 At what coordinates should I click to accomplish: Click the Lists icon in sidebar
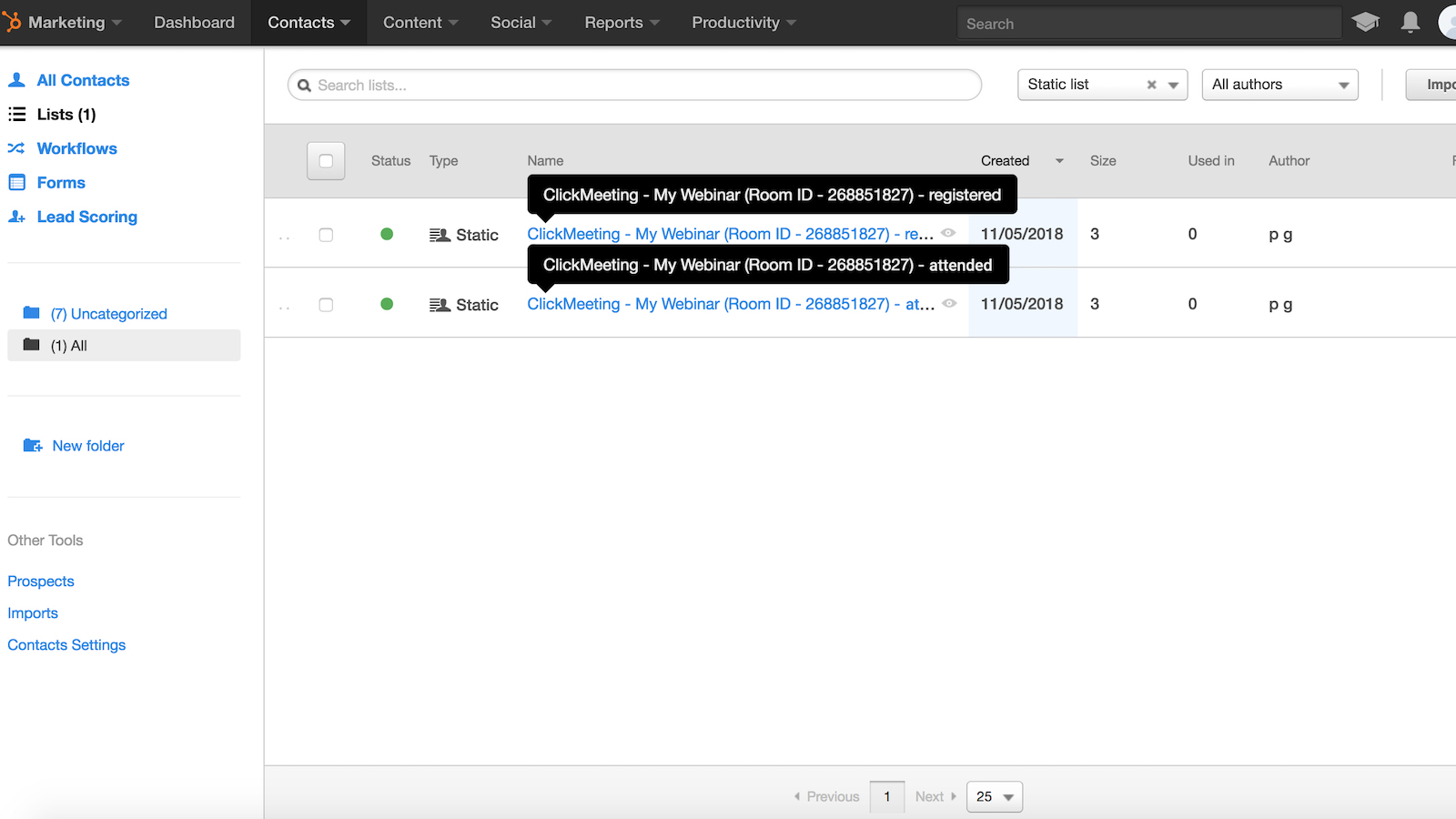(16, 114)
